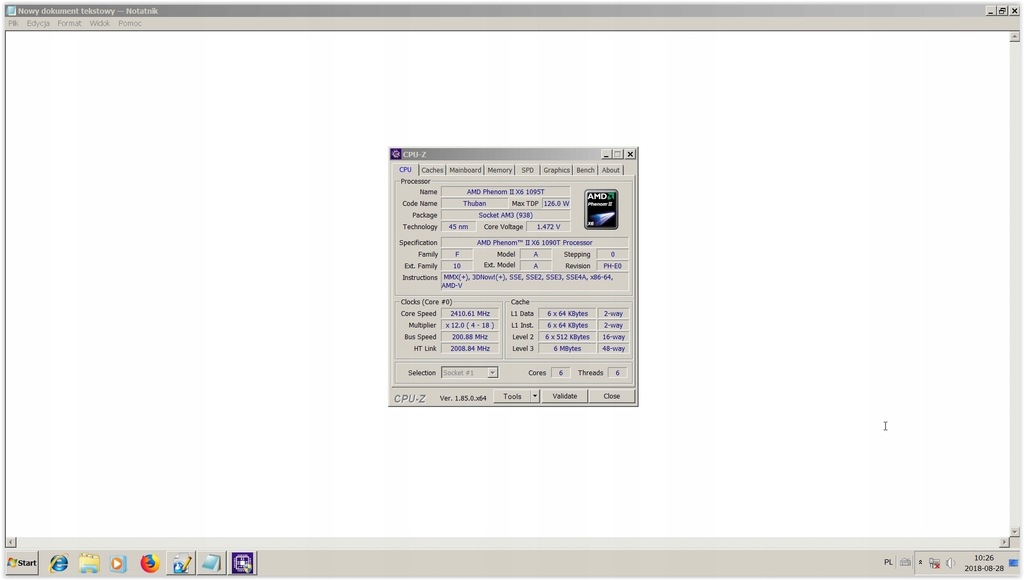Select the processor name 'AMD Phenom II X6 1095T'
This screenshot has height=580, width=1024.
505,191
